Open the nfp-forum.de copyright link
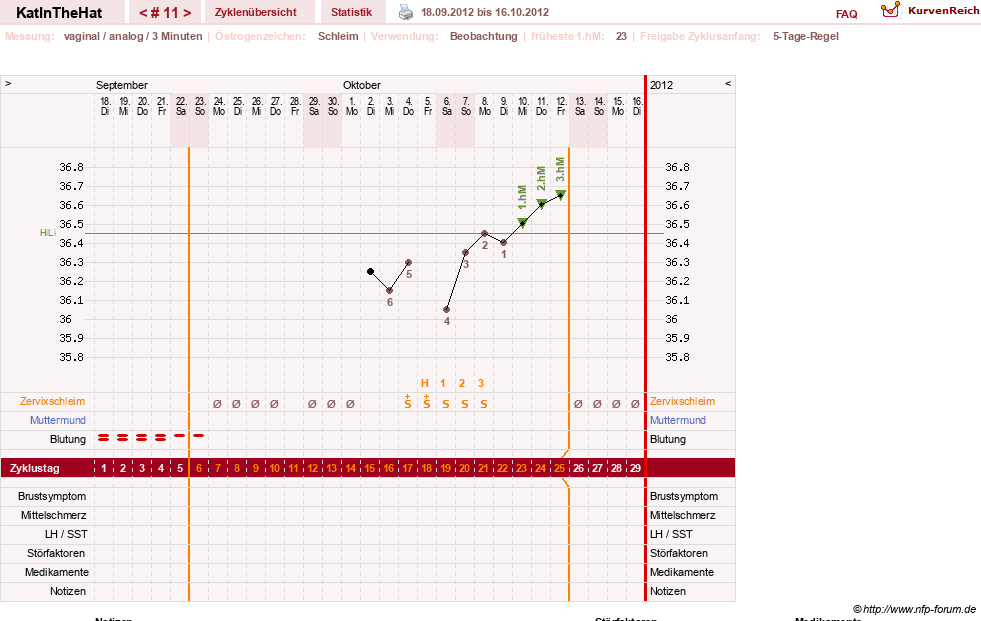The height and width of the screenshot is (621, 981). pyautogui.click(x=914, y=609)
